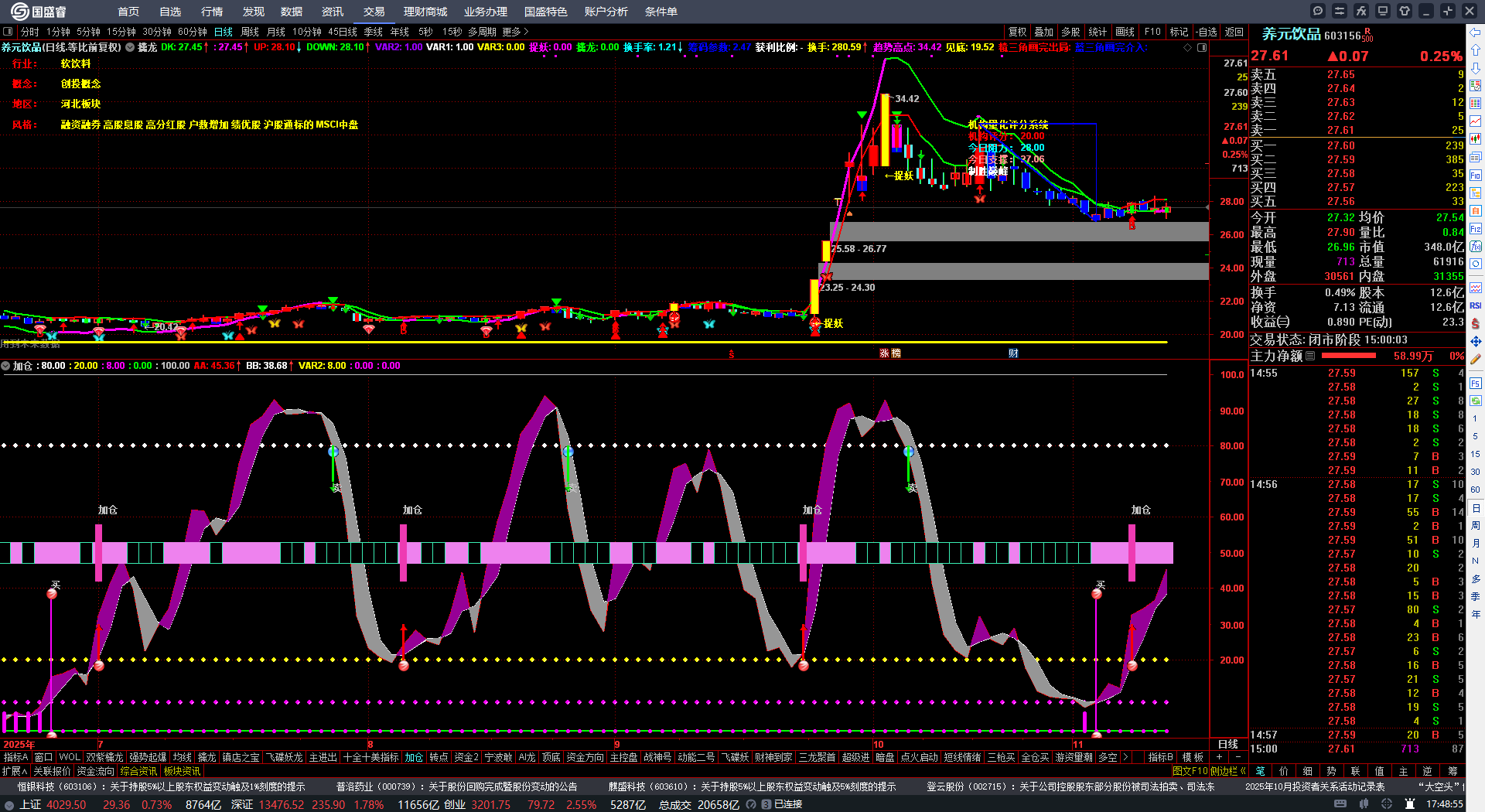The height and width of the screenshot is (812, 1485).
Task: Click the 主力净额 red progress bar
Action: point(1349,356)
